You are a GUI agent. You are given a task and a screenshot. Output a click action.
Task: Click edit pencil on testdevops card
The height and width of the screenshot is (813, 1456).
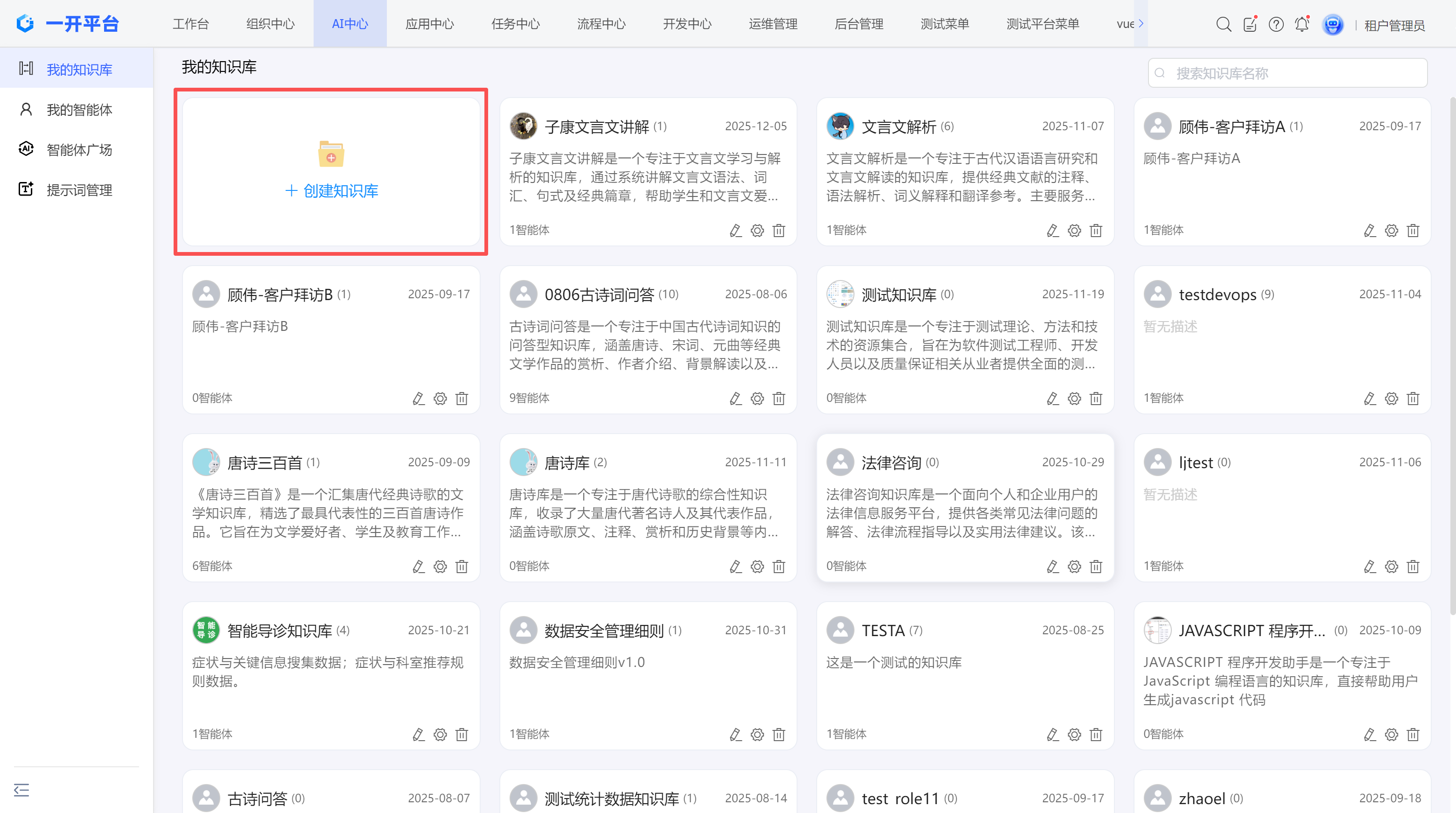[x=1369, y=399]
